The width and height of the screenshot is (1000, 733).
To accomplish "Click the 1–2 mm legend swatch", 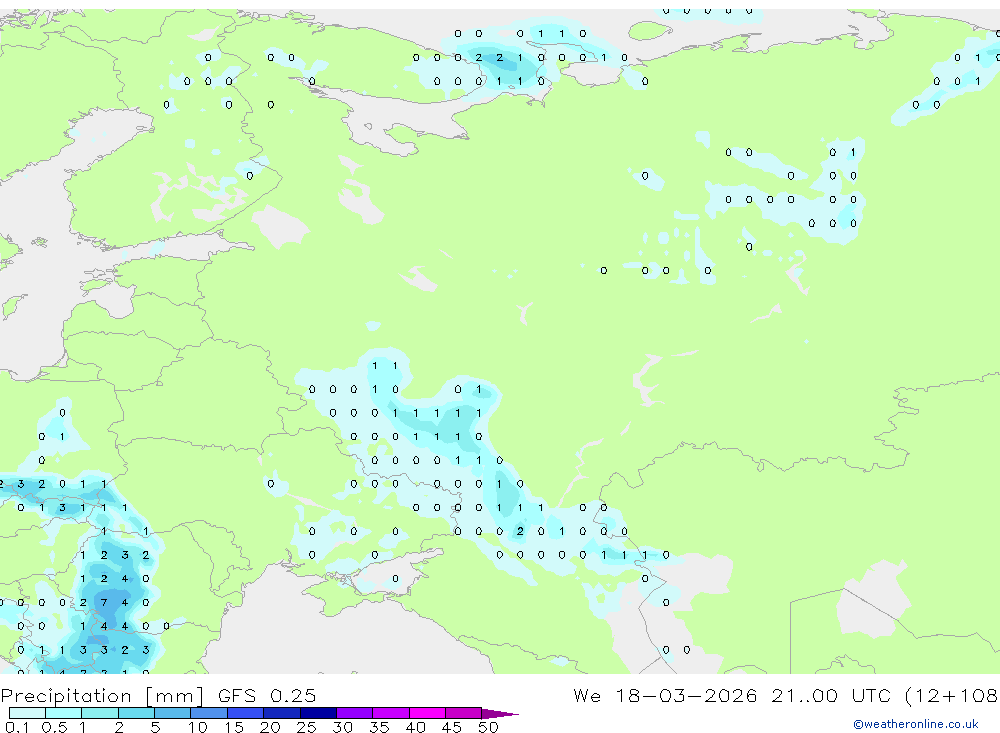I will point(100,713).
